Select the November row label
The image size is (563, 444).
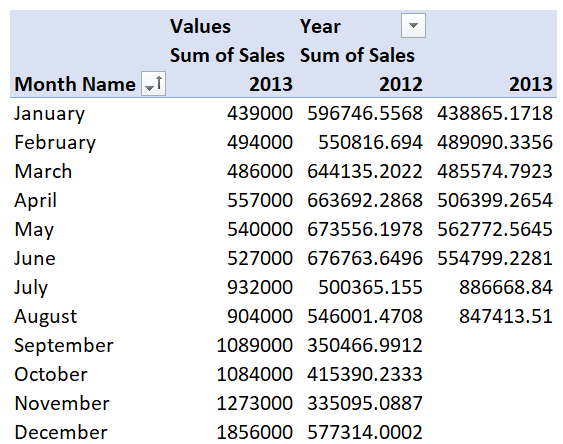[x=62, y=404]
